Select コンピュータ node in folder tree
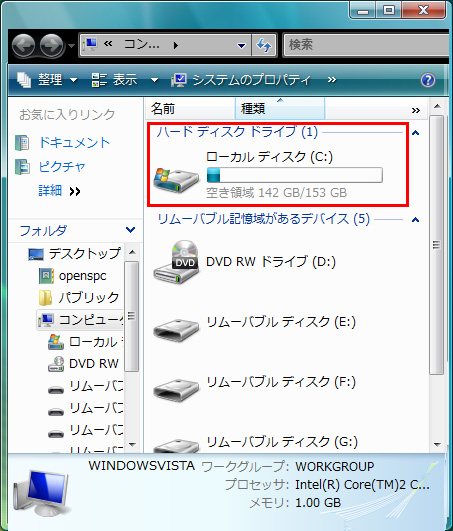This screenshot has width=453, height=531. [90, 320]
